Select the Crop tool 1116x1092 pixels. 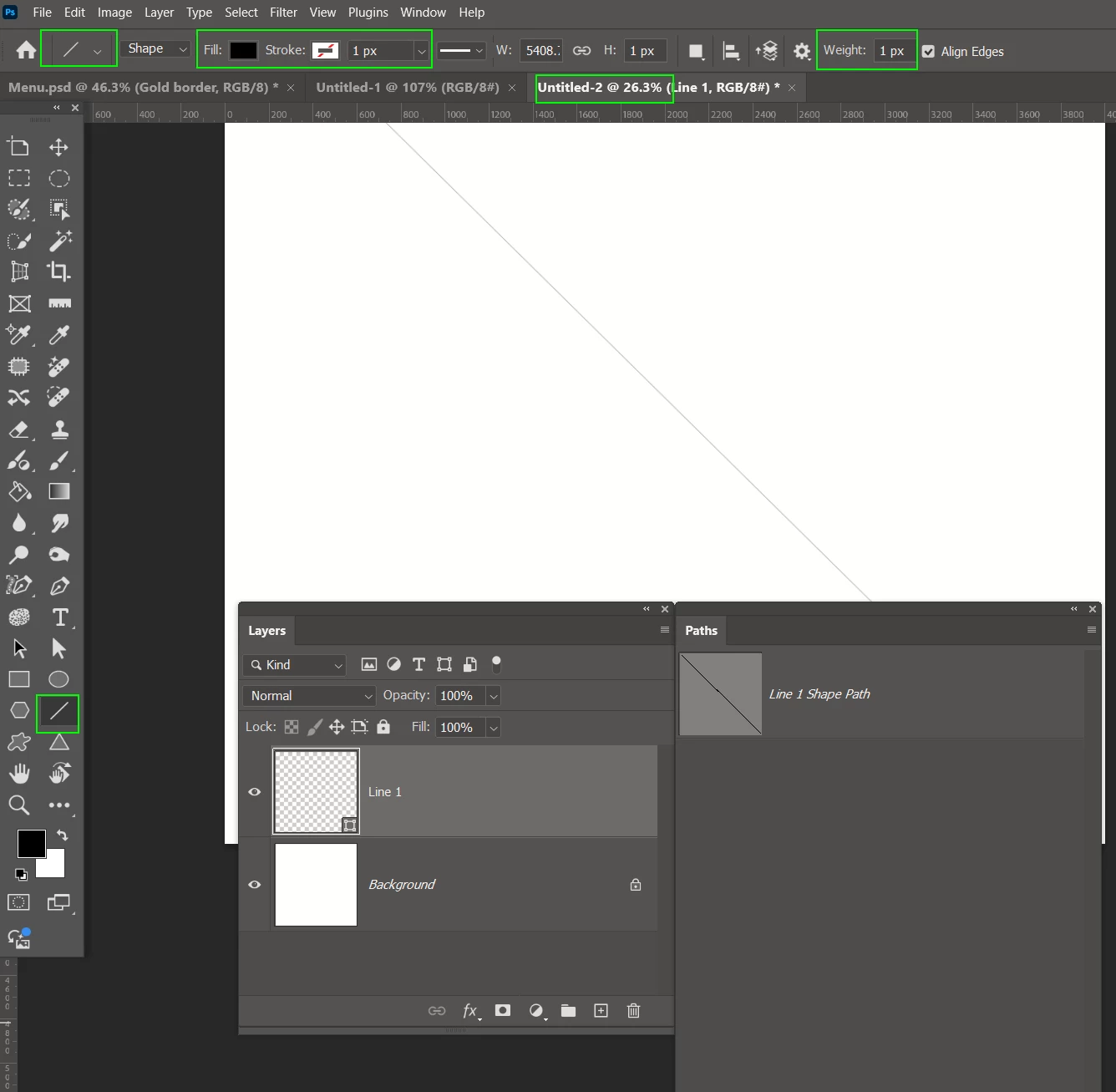(x=58, y=272)
